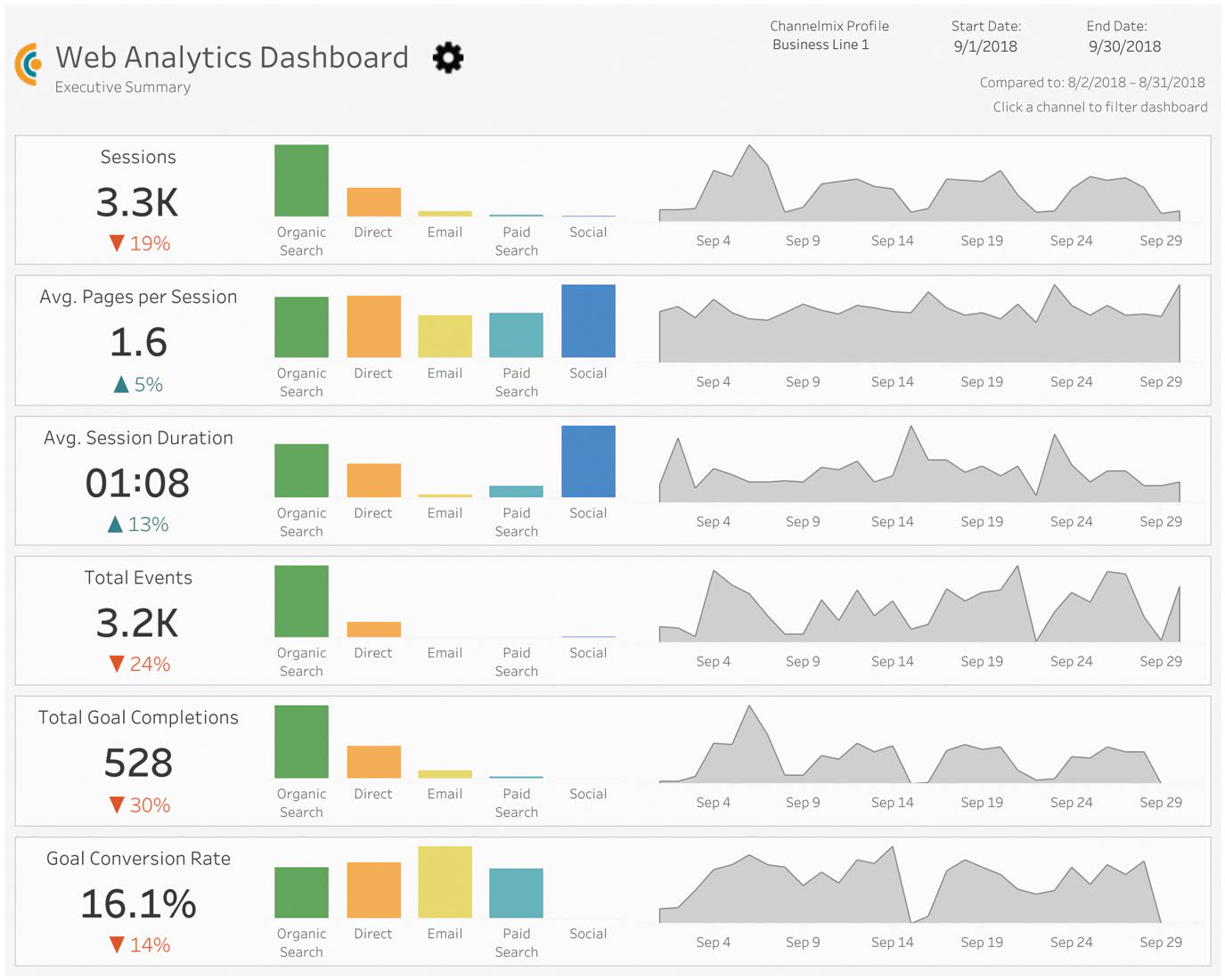Click the up arrow under Avg. Session Duration
Screen dimensions: 1225x980
(x=115, y=525)
